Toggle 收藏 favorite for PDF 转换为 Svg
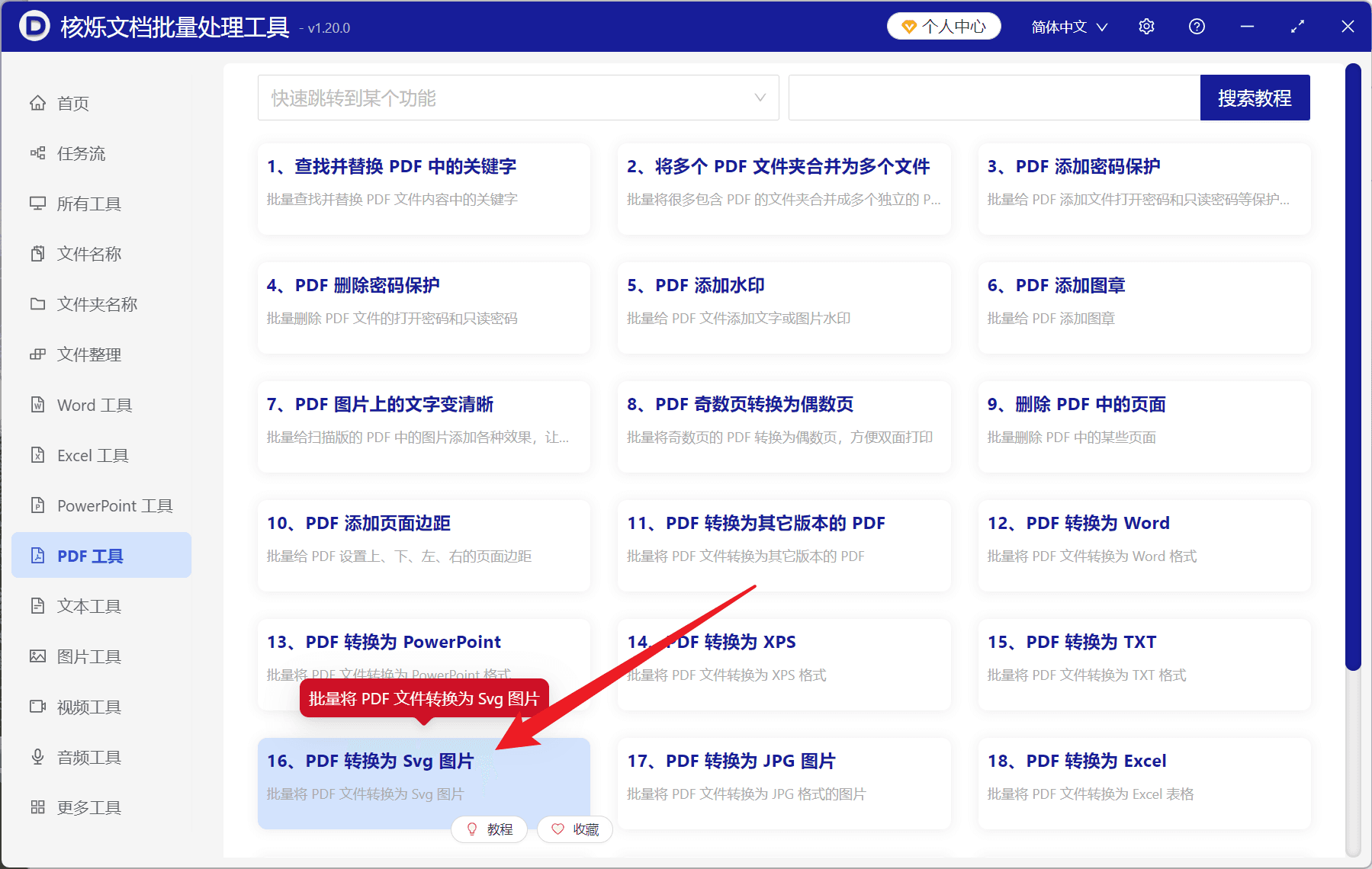The height and width of the screenshot is (869, 1372). pyautogui.click(x=574, y=829)
